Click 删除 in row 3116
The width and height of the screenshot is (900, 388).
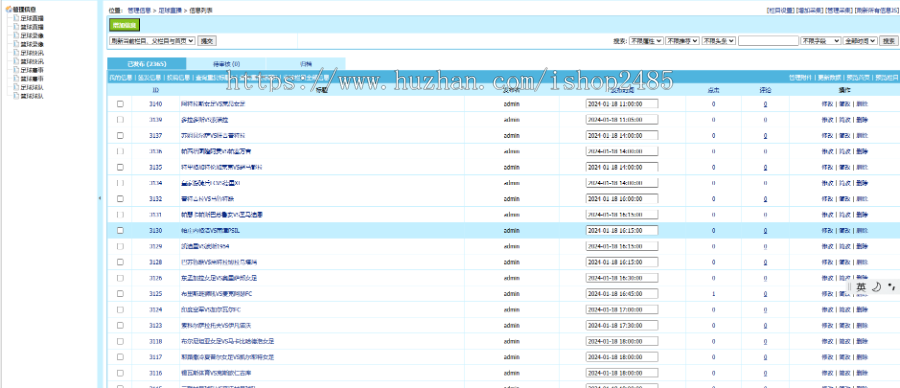point(862,373)
